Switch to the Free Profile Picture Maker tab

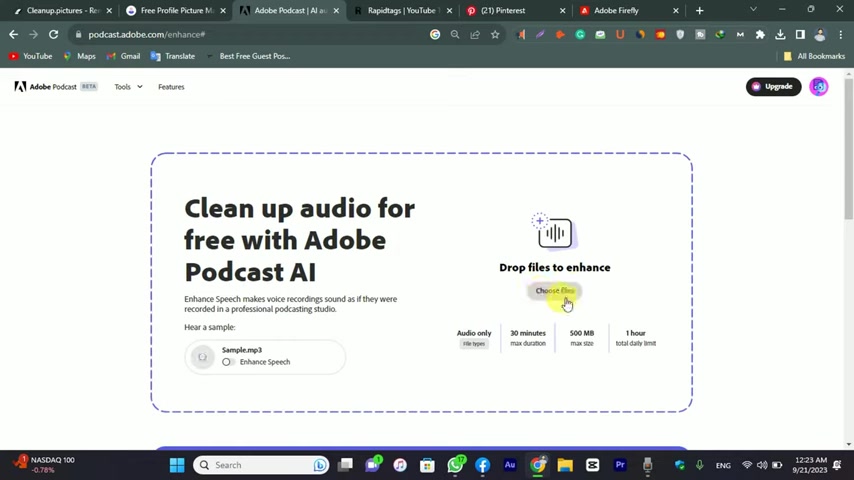[175, 10]
